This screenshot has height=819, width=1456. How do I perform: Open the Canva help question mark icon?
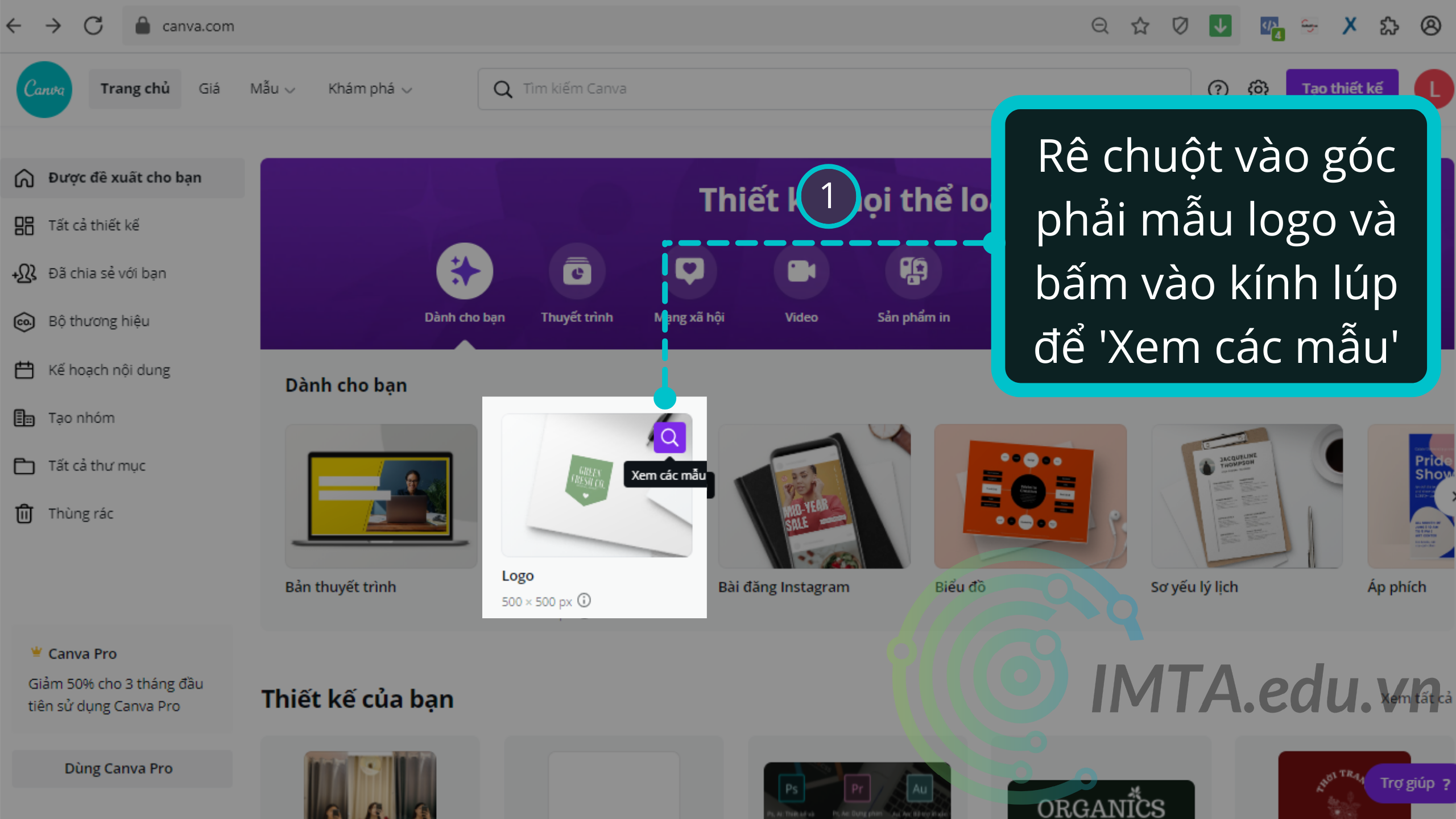click(1218, 89)
